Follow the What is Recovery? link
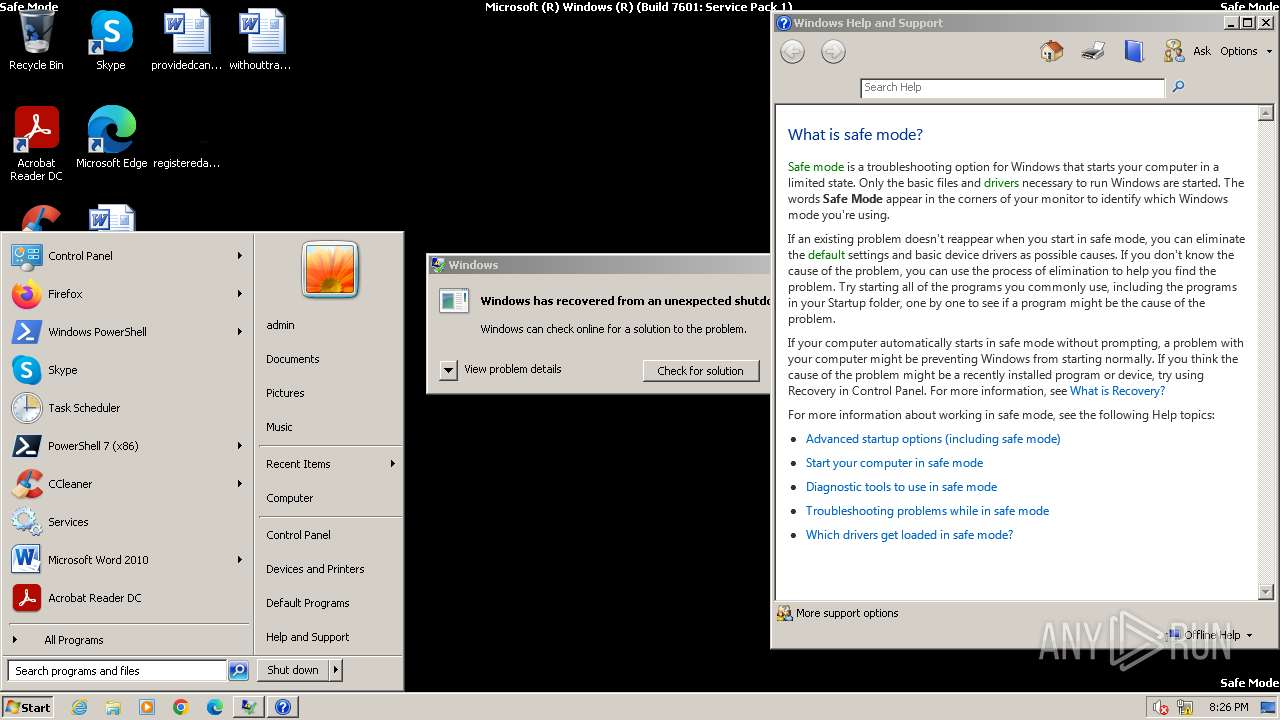1280x720 pixels. [1117, 391]
